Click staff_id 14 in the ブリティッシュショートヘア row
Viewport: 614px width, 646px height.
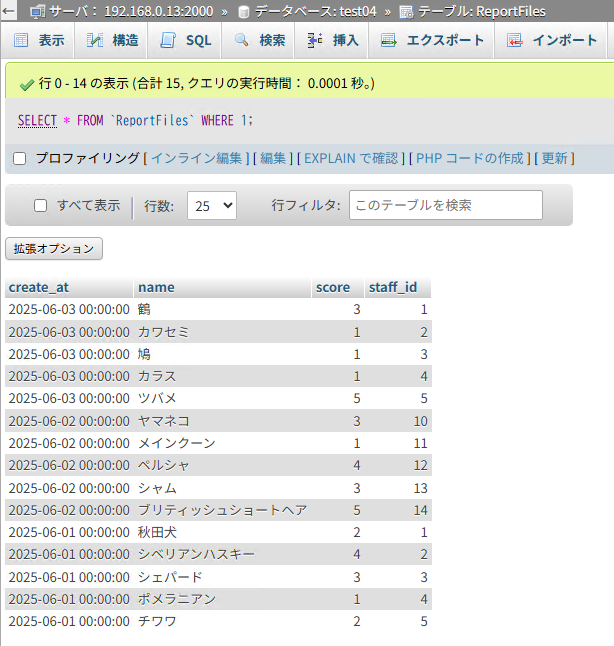(420, 510)
